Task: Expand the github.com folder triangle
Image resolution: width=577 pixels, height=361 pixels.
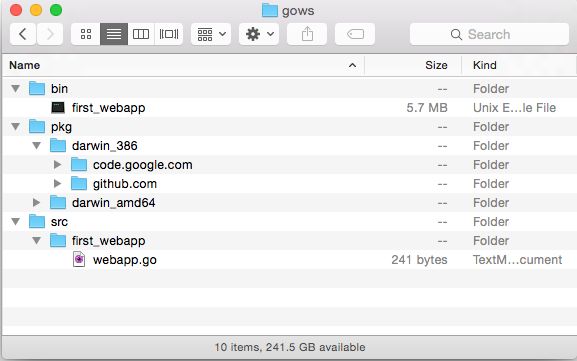Action: coord(57,183)
